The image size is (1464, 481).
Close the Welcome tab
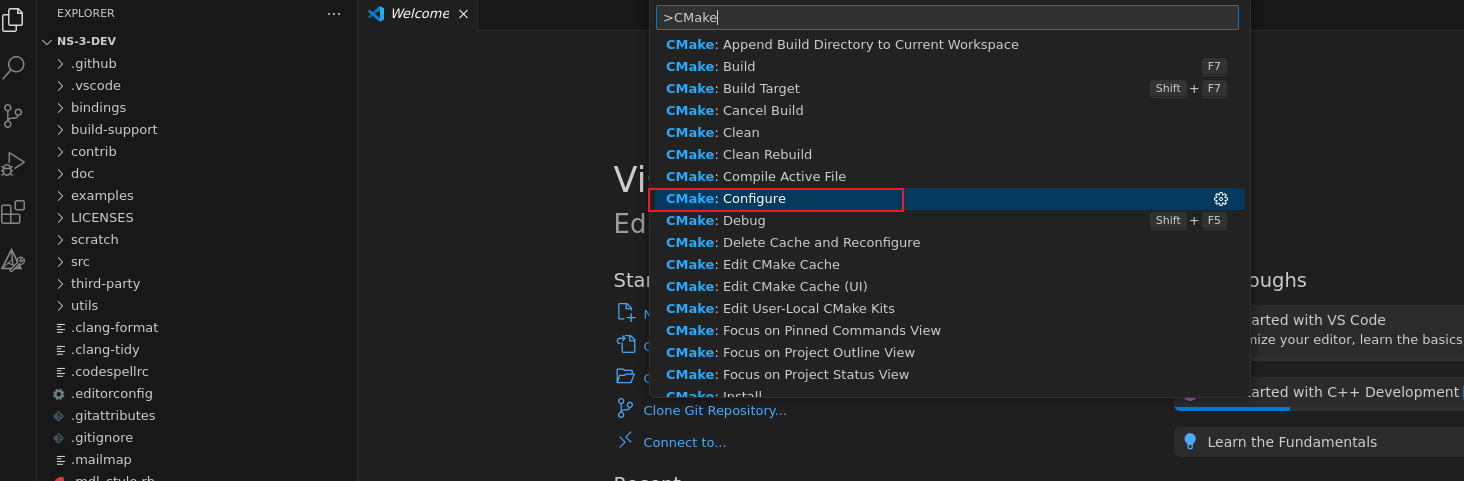click(x=463, y=14)
